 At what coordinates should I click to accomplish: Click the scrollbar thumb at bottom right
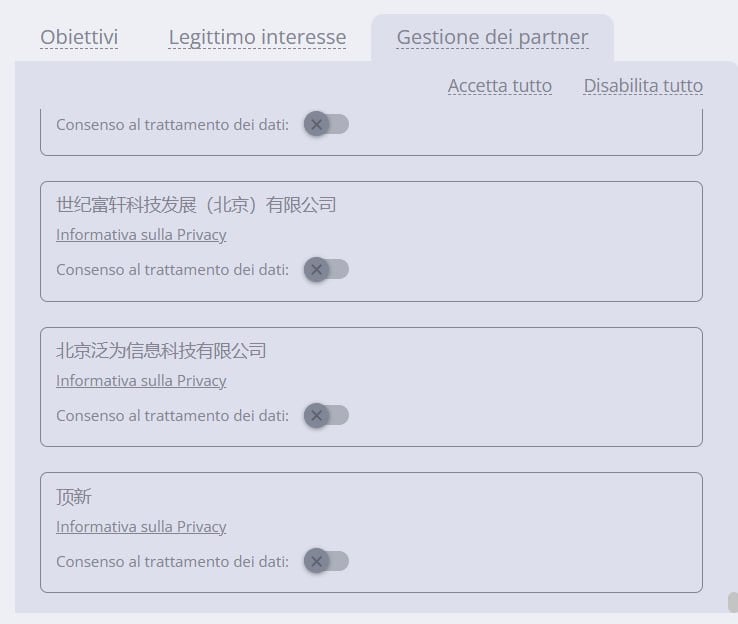tap(733, 602)
